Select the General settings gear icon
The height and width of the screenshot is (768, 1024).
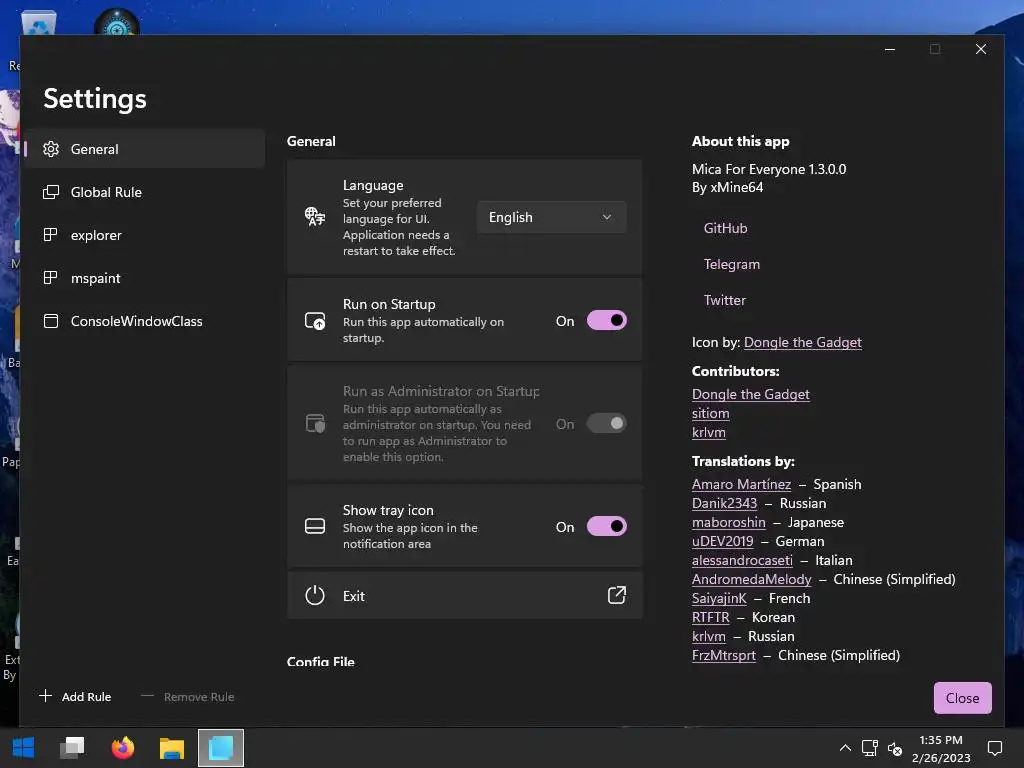(51, 149)
